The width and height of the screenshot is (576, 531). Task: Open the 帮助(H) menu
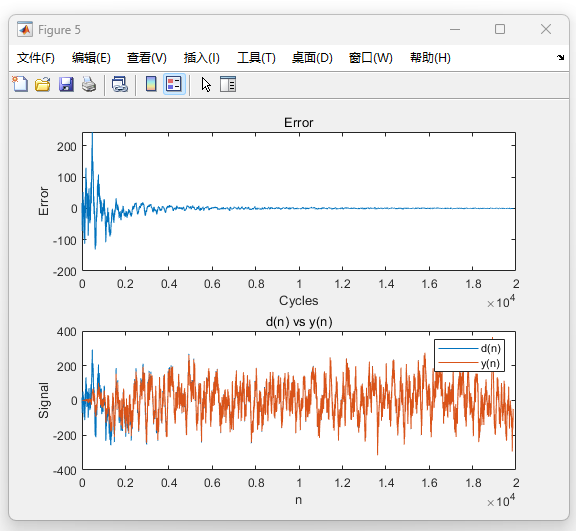pos(430,58)
